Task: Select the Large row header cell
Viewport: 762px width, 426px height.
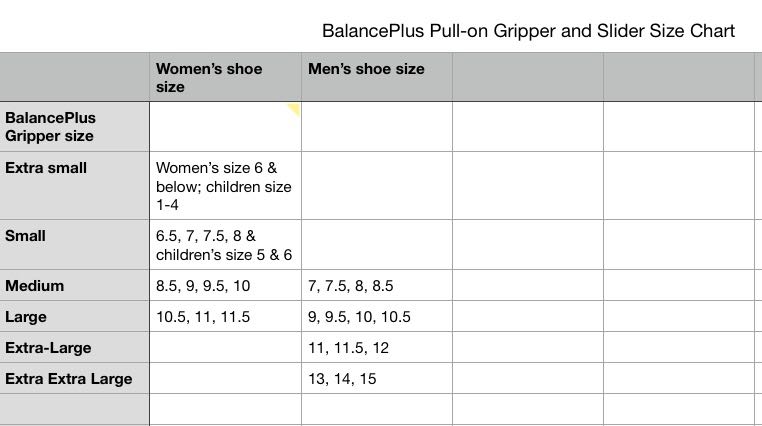Action: pos(75,317)
